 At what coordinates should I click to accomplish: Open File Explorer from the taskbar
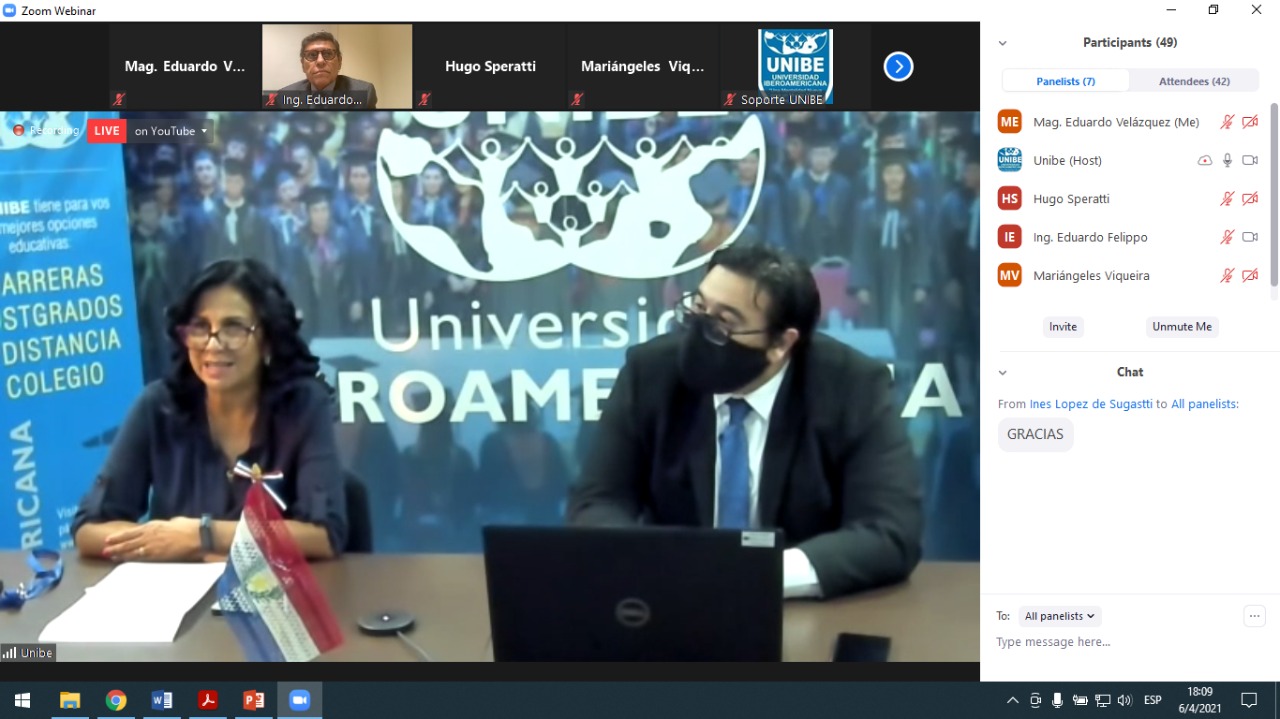(70, 700)
